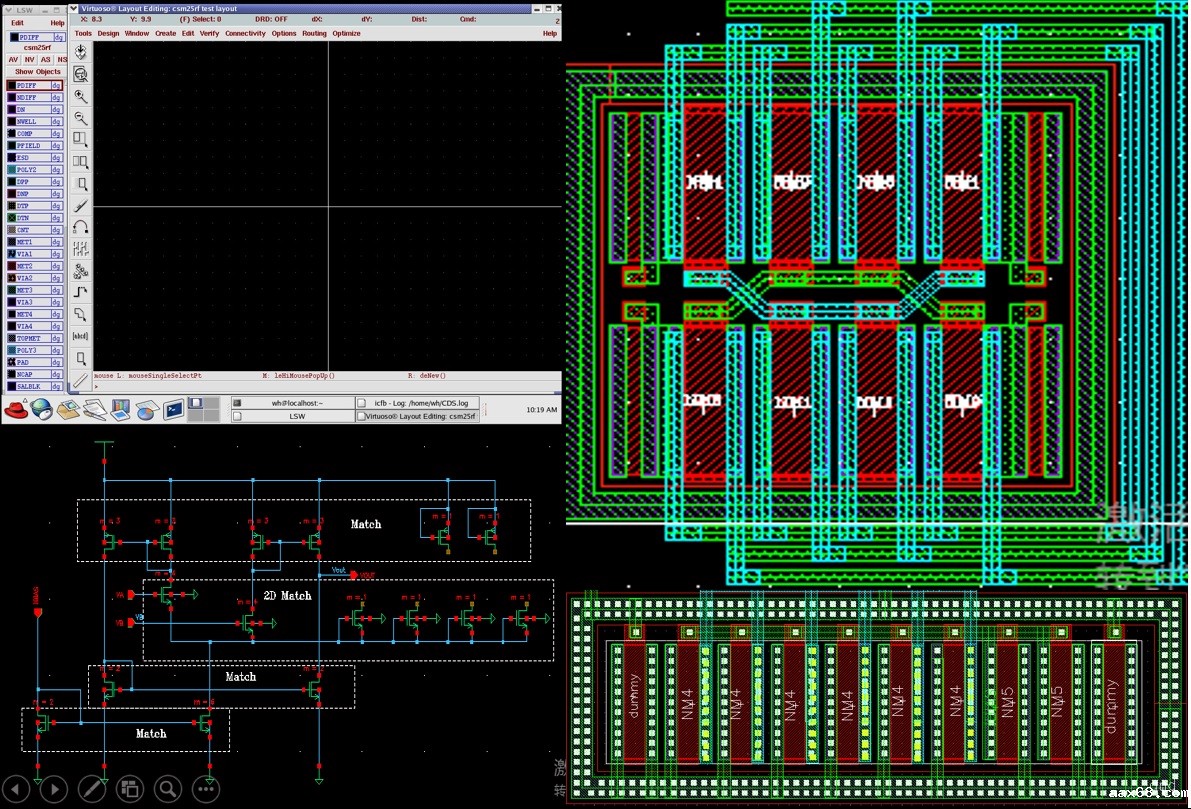Screen dimensions: 1191x809
Task: Open the terminal launcher in the taskbar
Action: click(x=173, y=408)
